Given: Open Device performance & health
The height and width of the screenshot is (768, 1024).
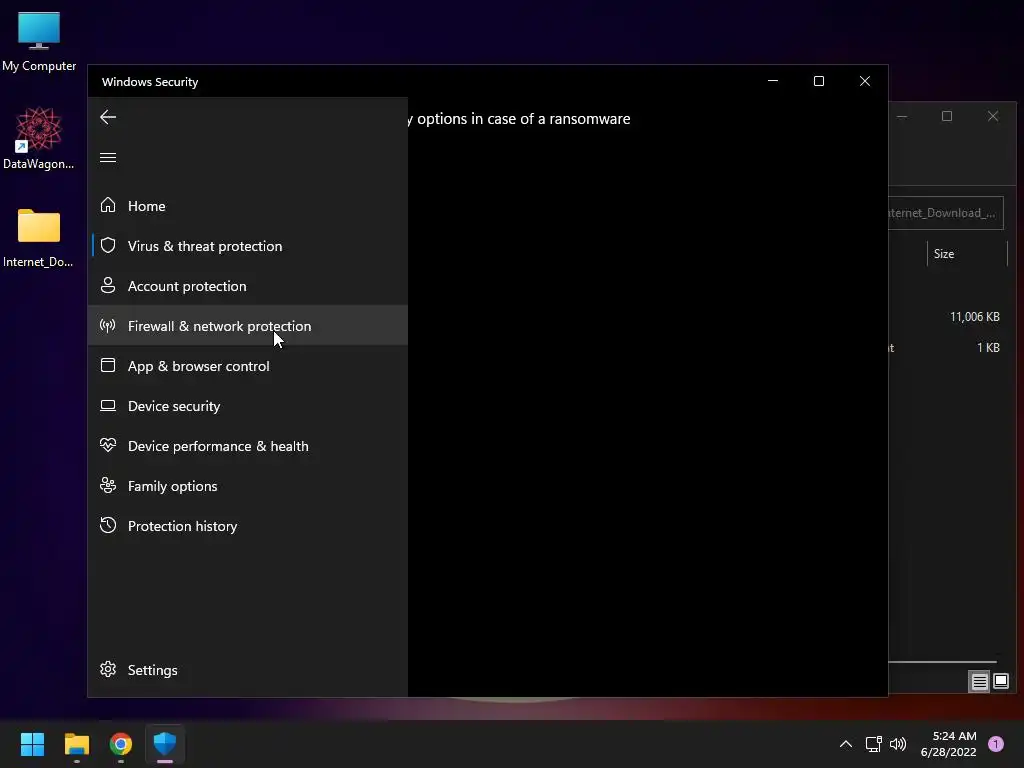Looking at the screenshot, I should click(x=248, y=445).
